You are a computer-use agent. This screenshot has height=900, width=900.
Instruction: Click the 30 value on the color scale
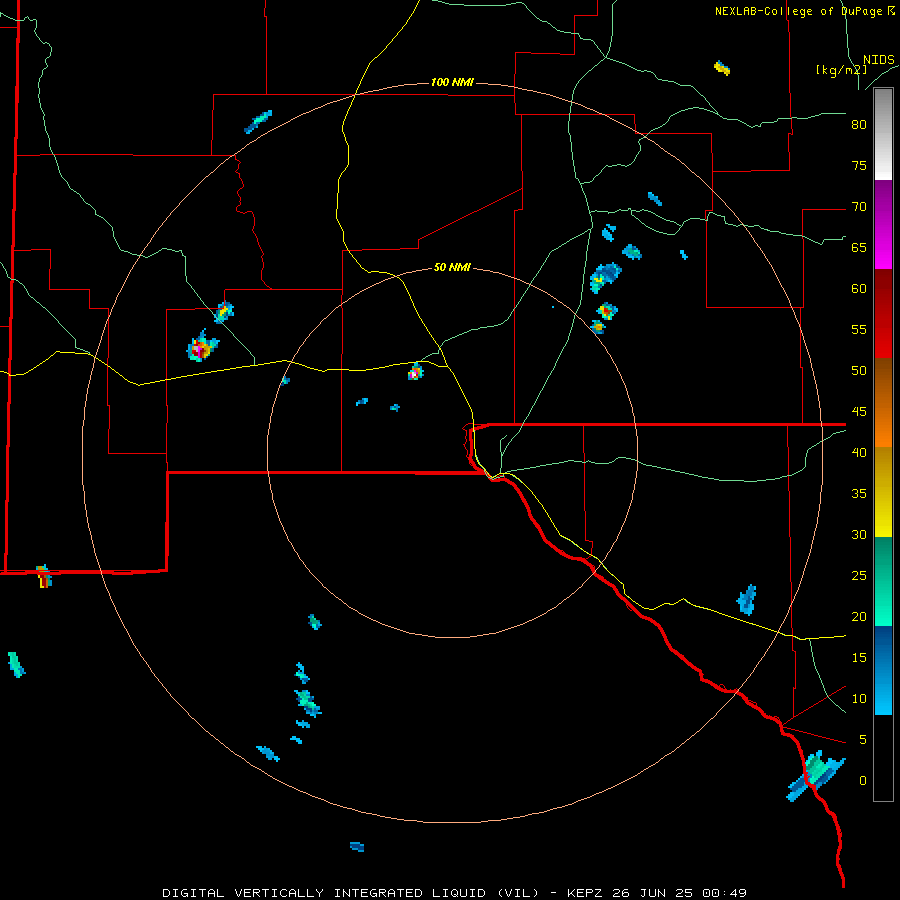[859, 534]
